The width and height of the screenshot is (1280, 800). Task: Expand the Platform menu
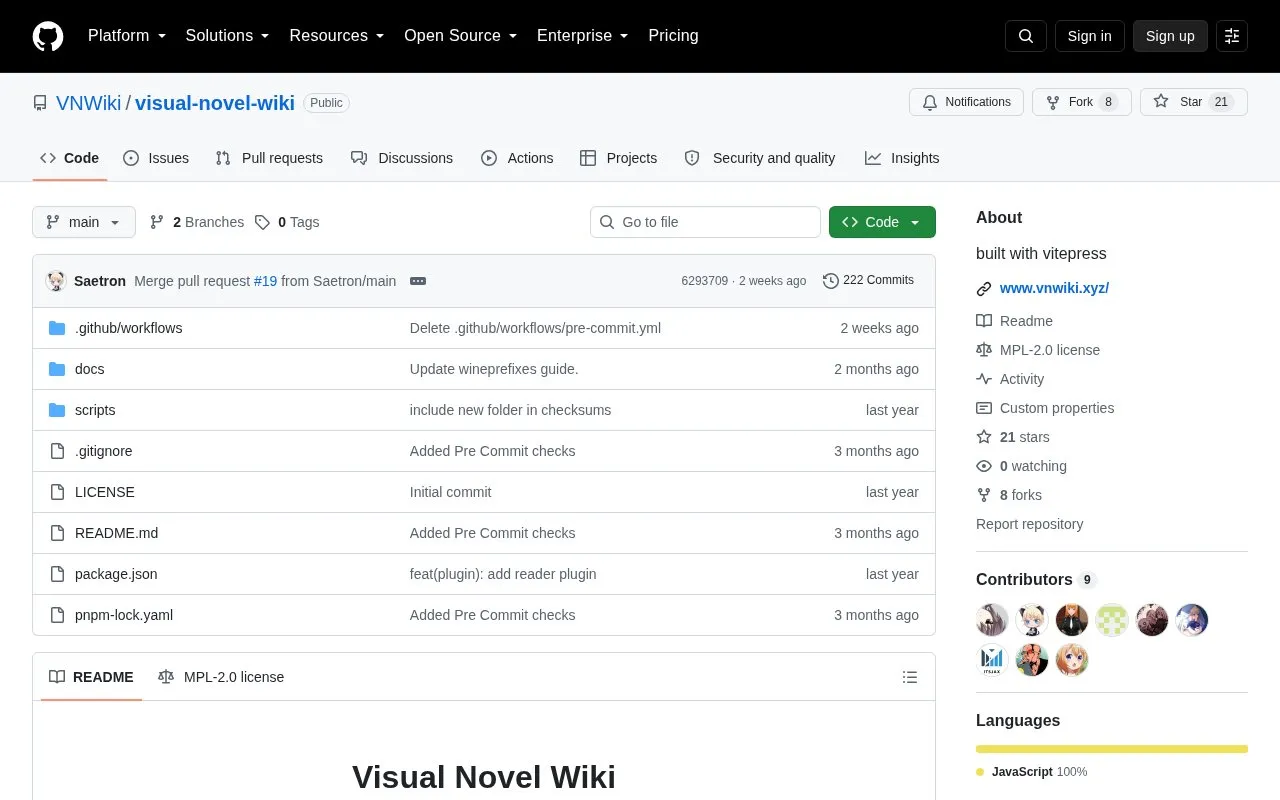click(127, 36)
